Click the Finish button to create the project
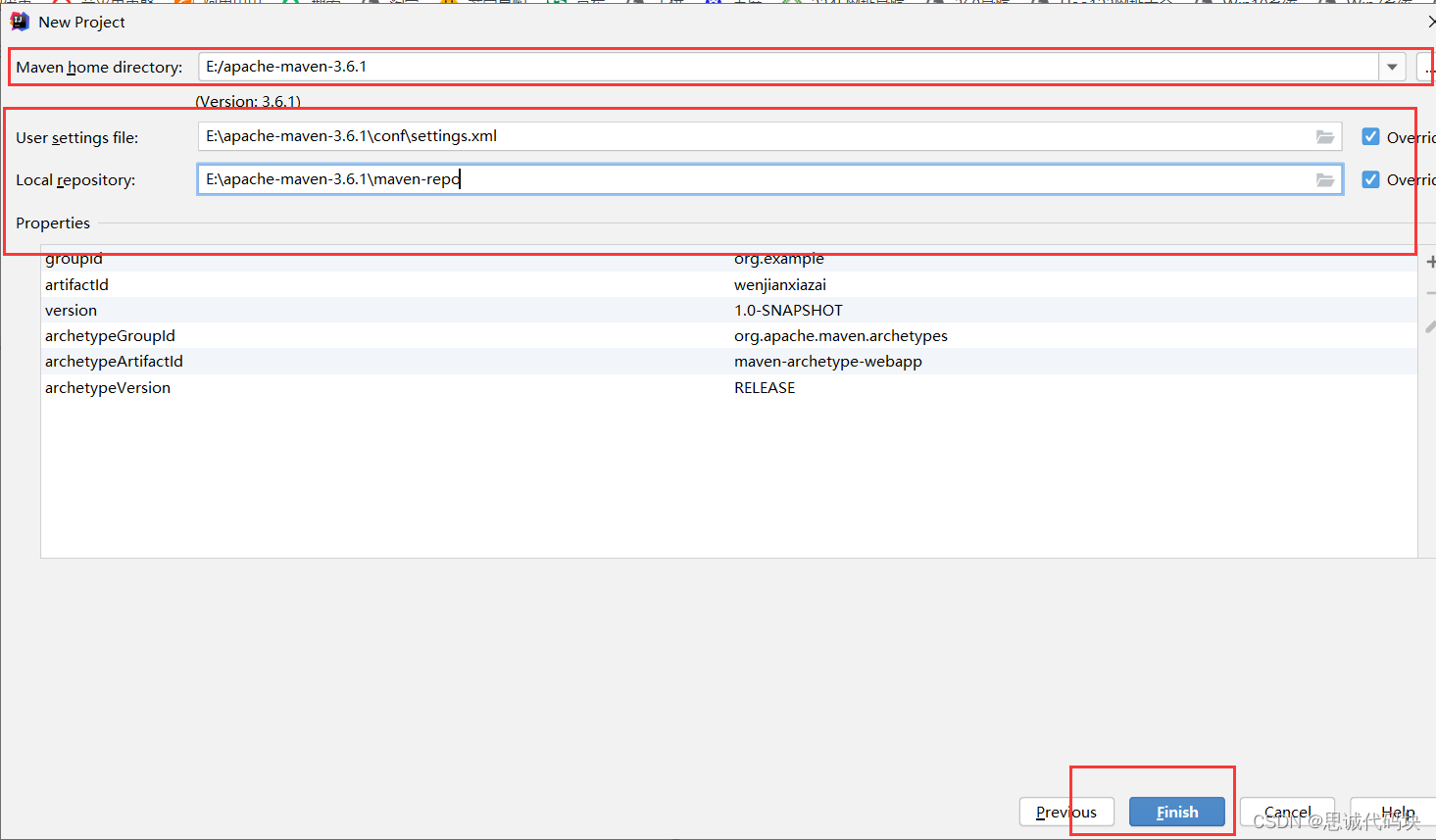1436x840 pixels. (1176, 812)
